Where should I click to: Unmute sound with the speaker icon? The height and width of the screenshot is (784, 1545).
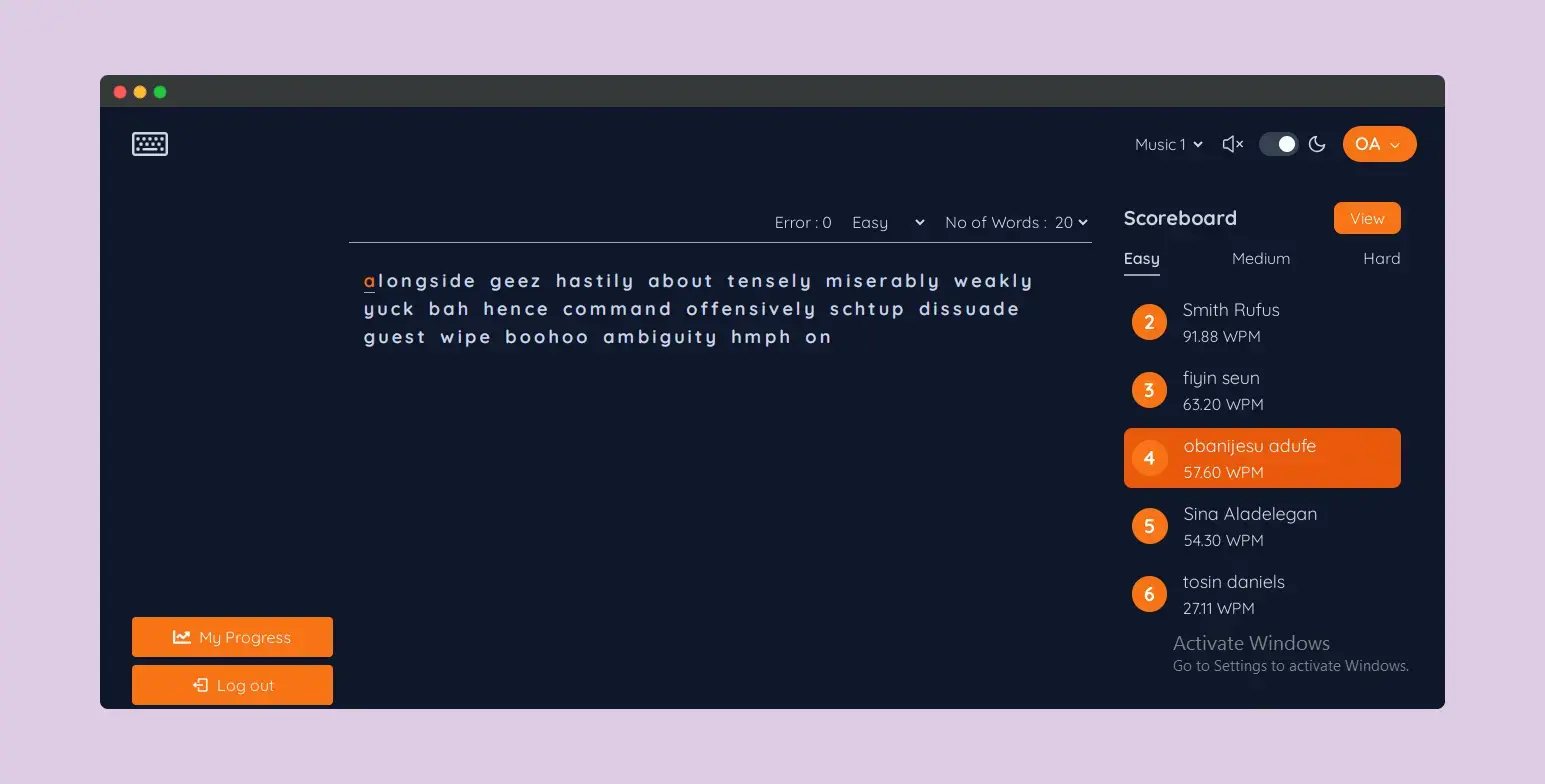(x=1232, y=144)
